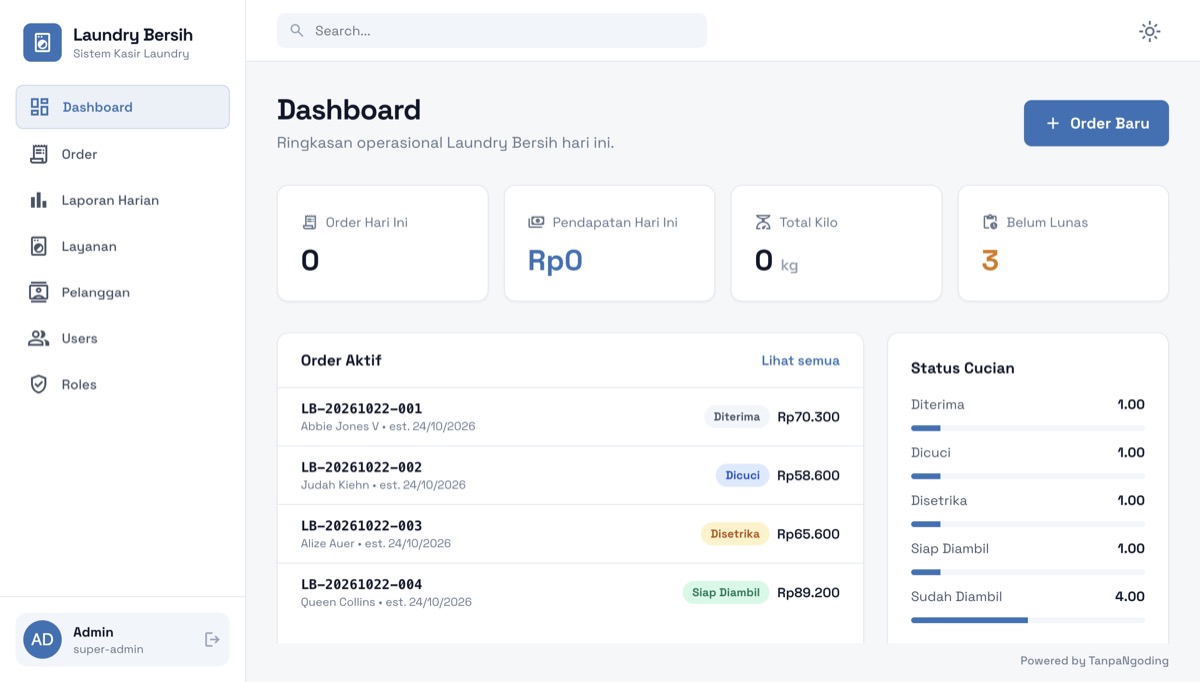Screen dimensions: 1200x682
Task: Click the Siap Diambil badge in order list
Action: click(726, 592)
